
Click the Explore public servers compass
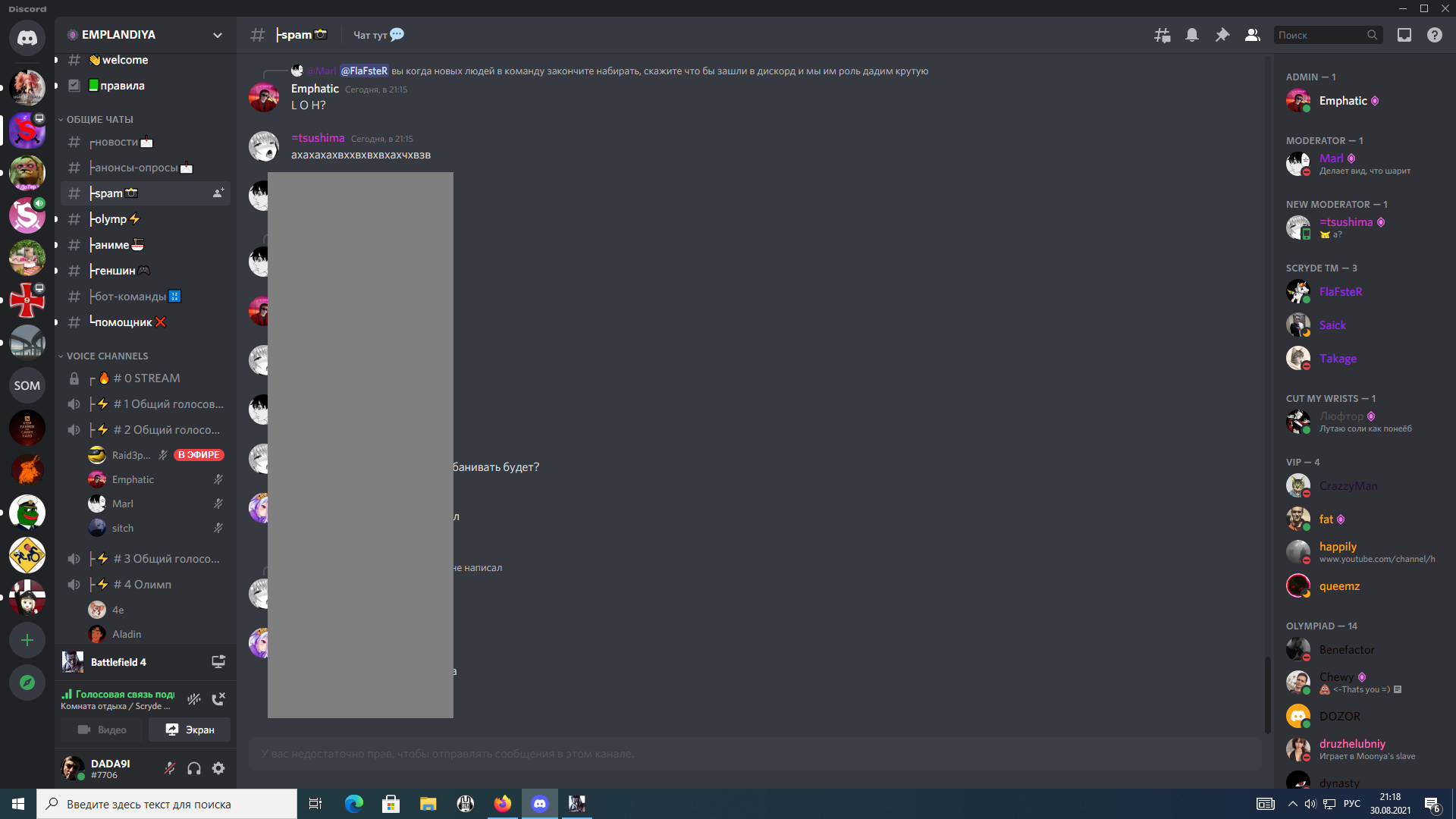(27, 682)
